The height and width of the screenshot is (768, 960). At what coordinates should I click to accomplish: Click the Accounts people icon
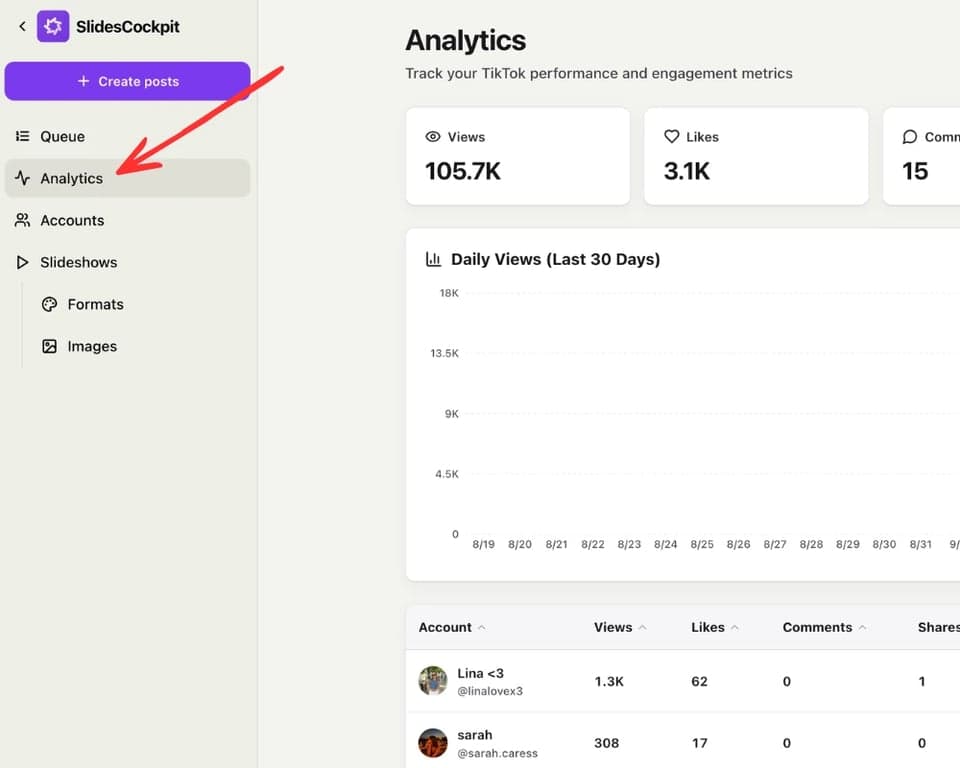click(23, 220)
